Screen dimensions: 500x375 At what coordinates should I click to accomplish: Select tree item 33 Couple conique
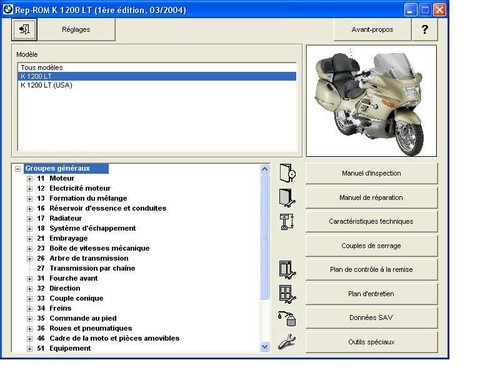coord(70,298)
